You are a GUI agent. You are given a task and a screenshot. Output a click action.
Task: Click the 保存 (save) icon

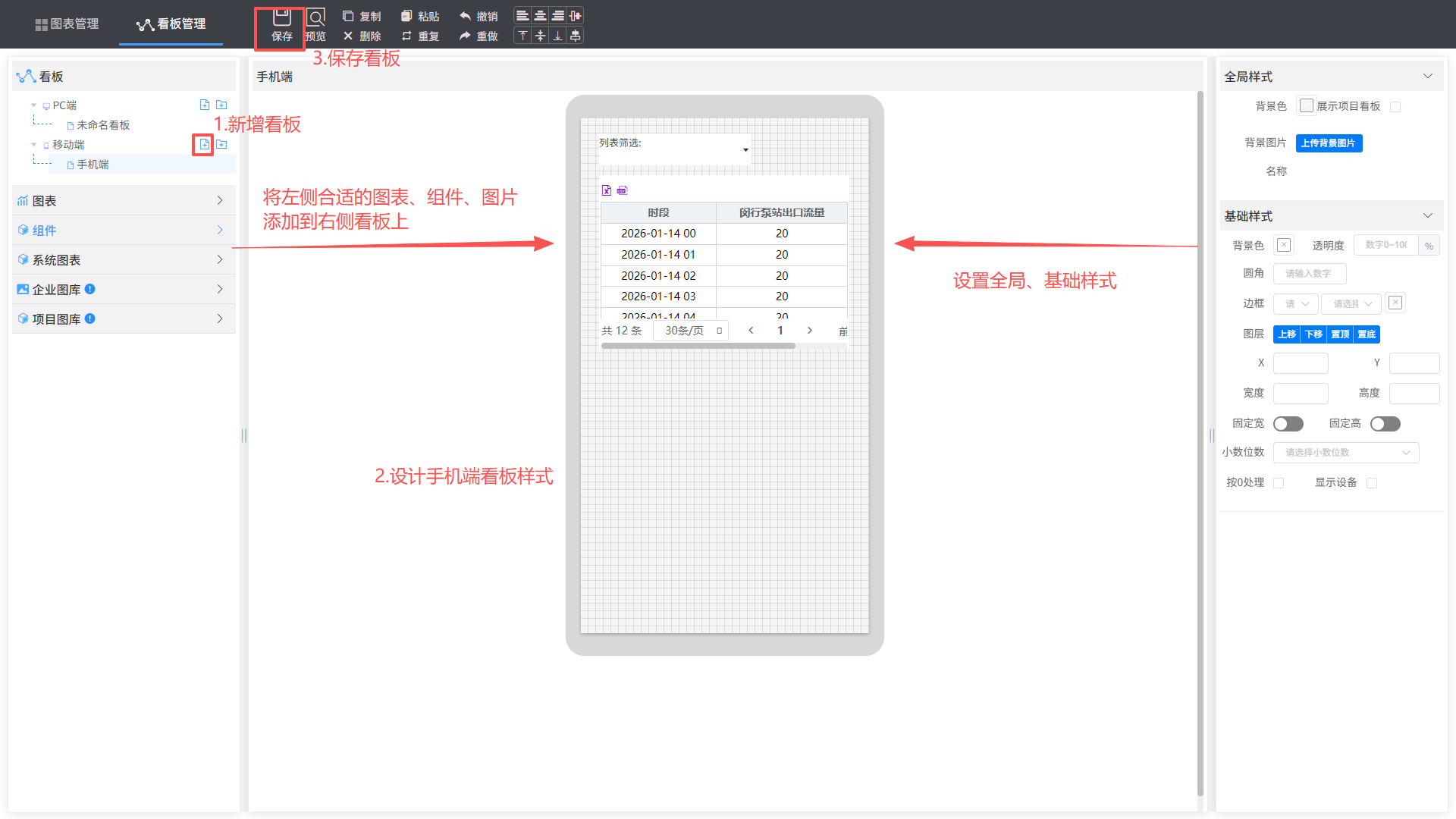point(281,17)
